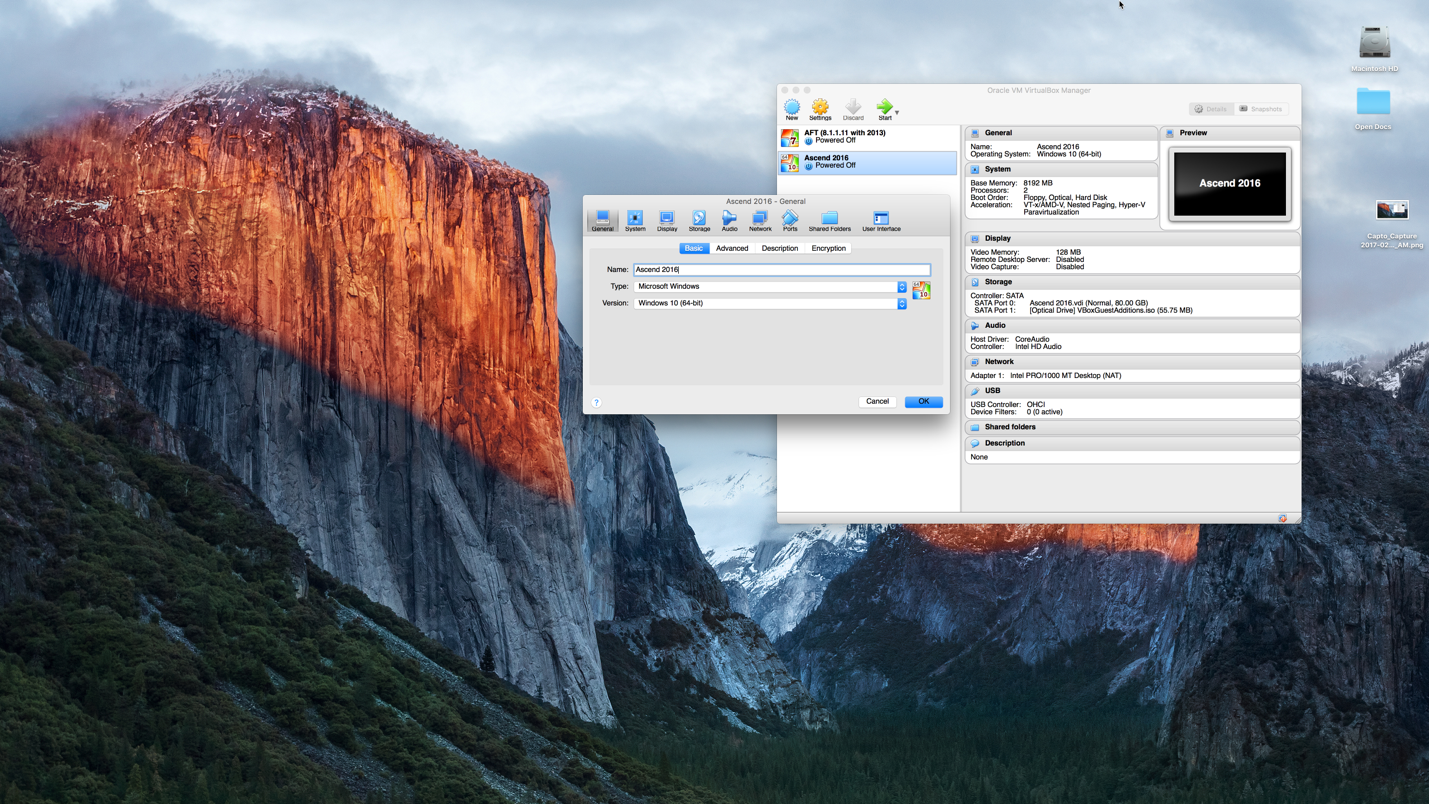Open the Network settings category
Screen dimensions: 1429x804
point(760,221)
